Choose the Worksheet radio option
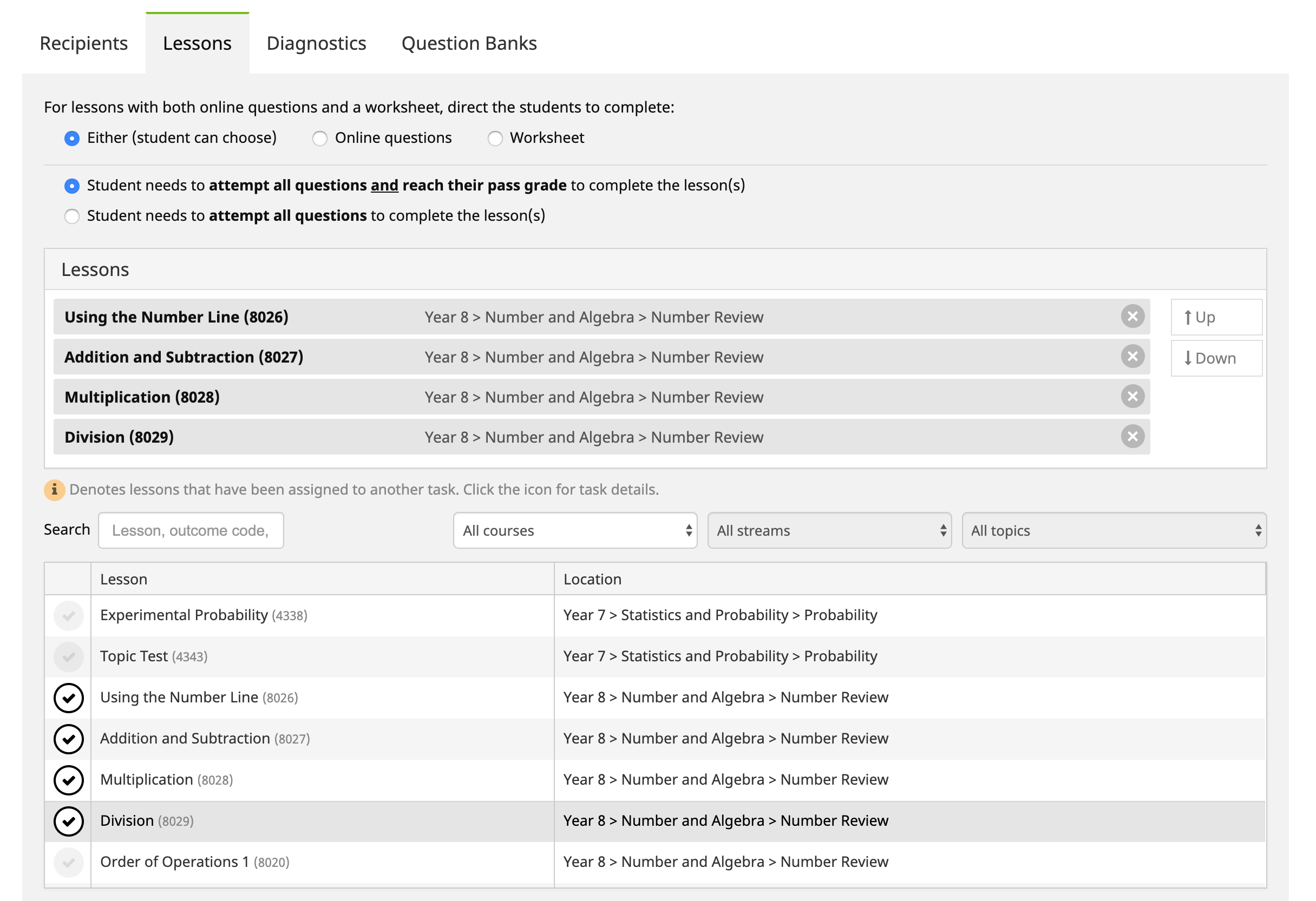 click(495, 138)
